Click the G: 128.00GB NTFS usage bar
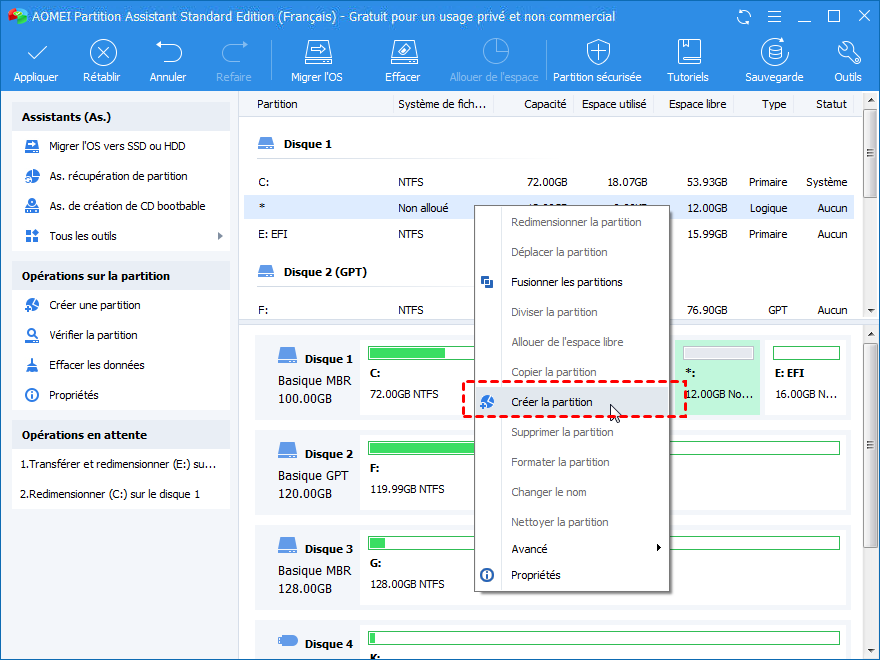Viewport: 880px width, 660px height. point(421,543)
